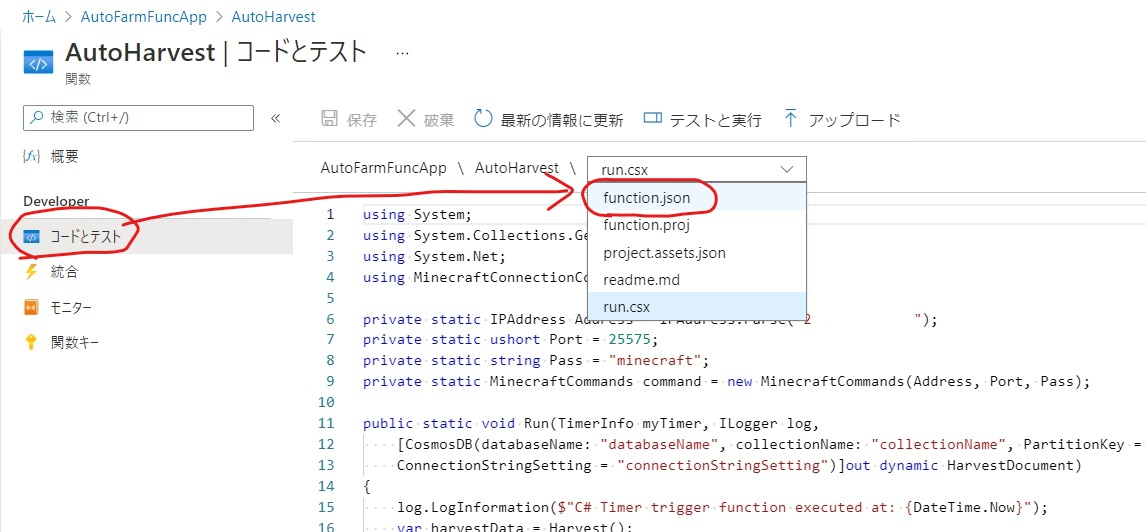Click line number 14 in the gutter
1146x532 pixels.
[x=325, y=486]
